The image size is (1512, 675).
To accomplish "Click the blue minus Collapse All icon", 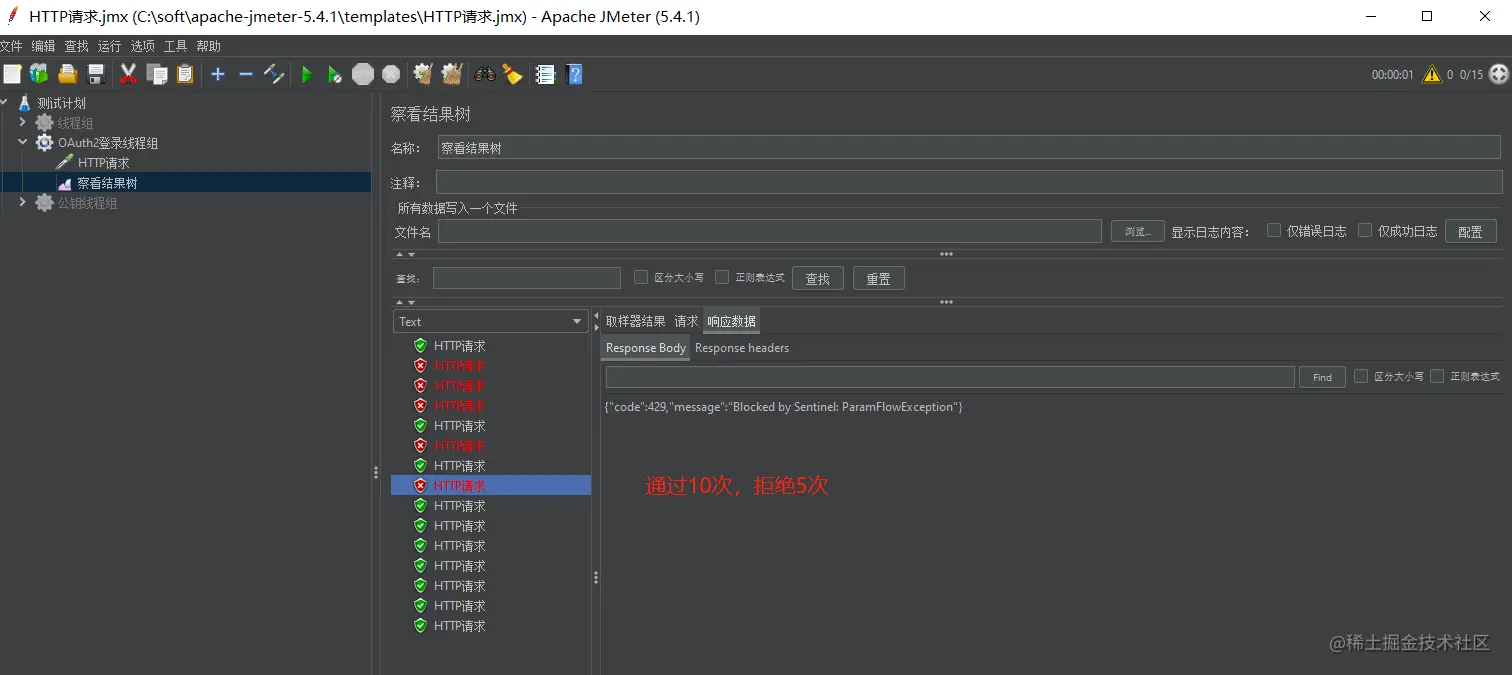I will pyautogui.click(x=246, y=74).
